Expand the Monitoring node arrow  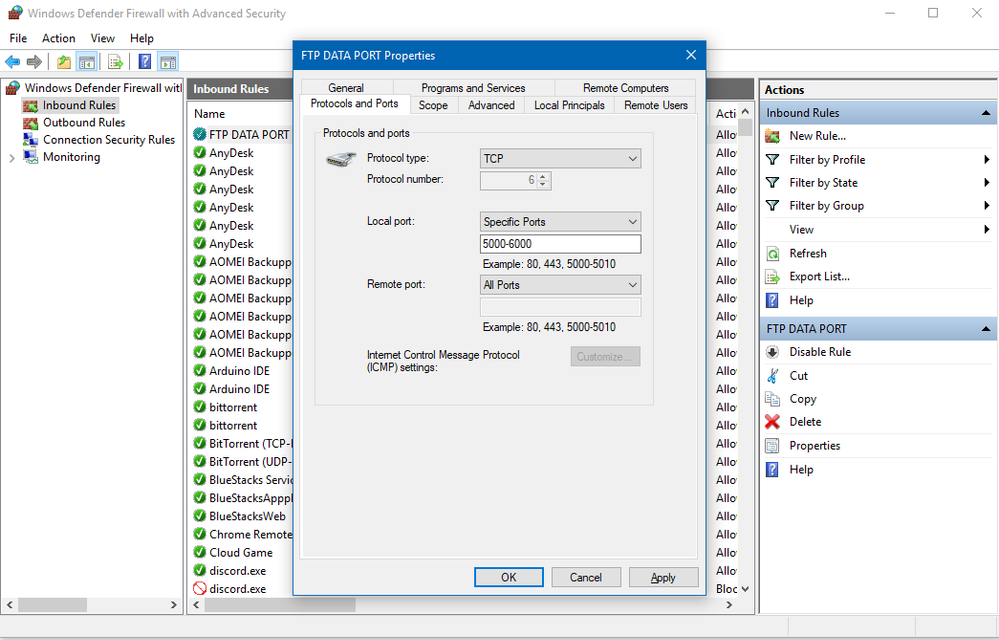point(11,158)
